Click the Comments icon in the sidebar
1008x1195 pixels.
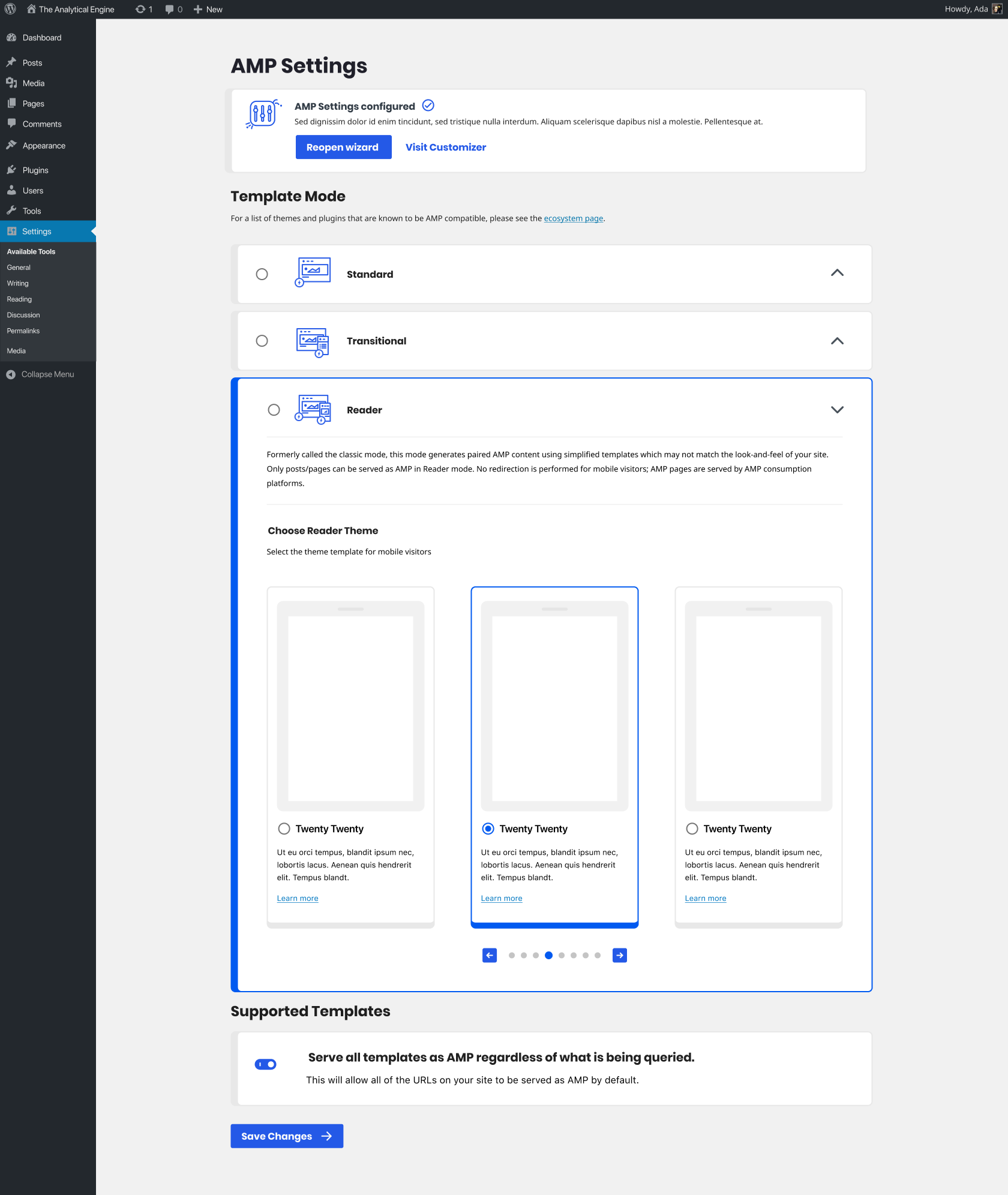(x=11, y=124)
